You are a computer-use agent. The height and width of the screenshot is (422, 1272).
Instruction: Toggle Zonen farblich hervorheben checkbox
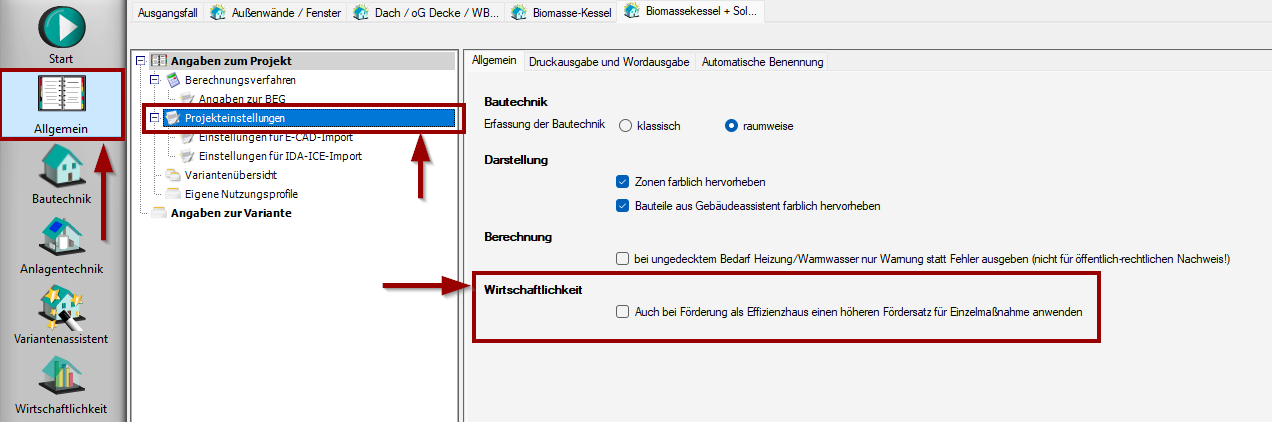click(x=623, y=182)
